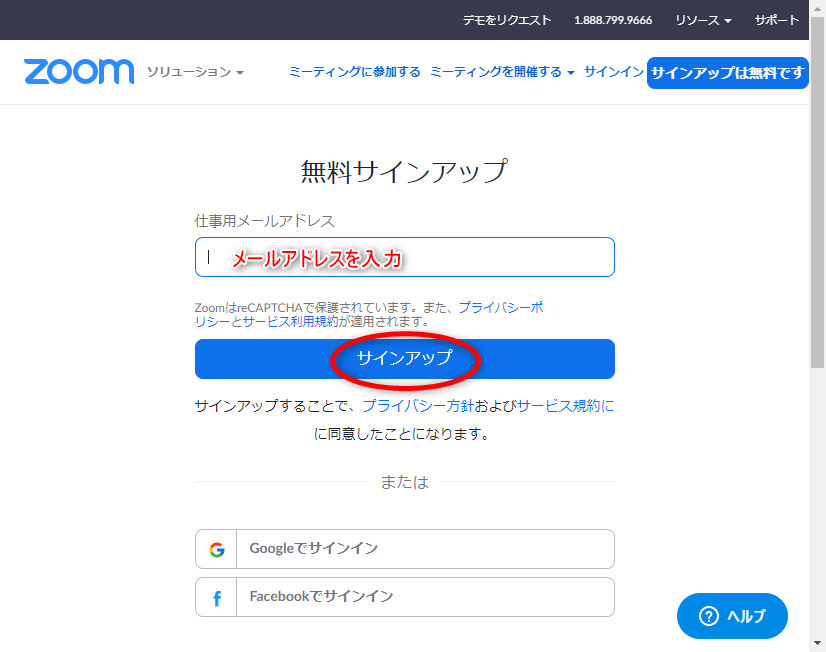Select Googleでサインイン option

point(405,549)
